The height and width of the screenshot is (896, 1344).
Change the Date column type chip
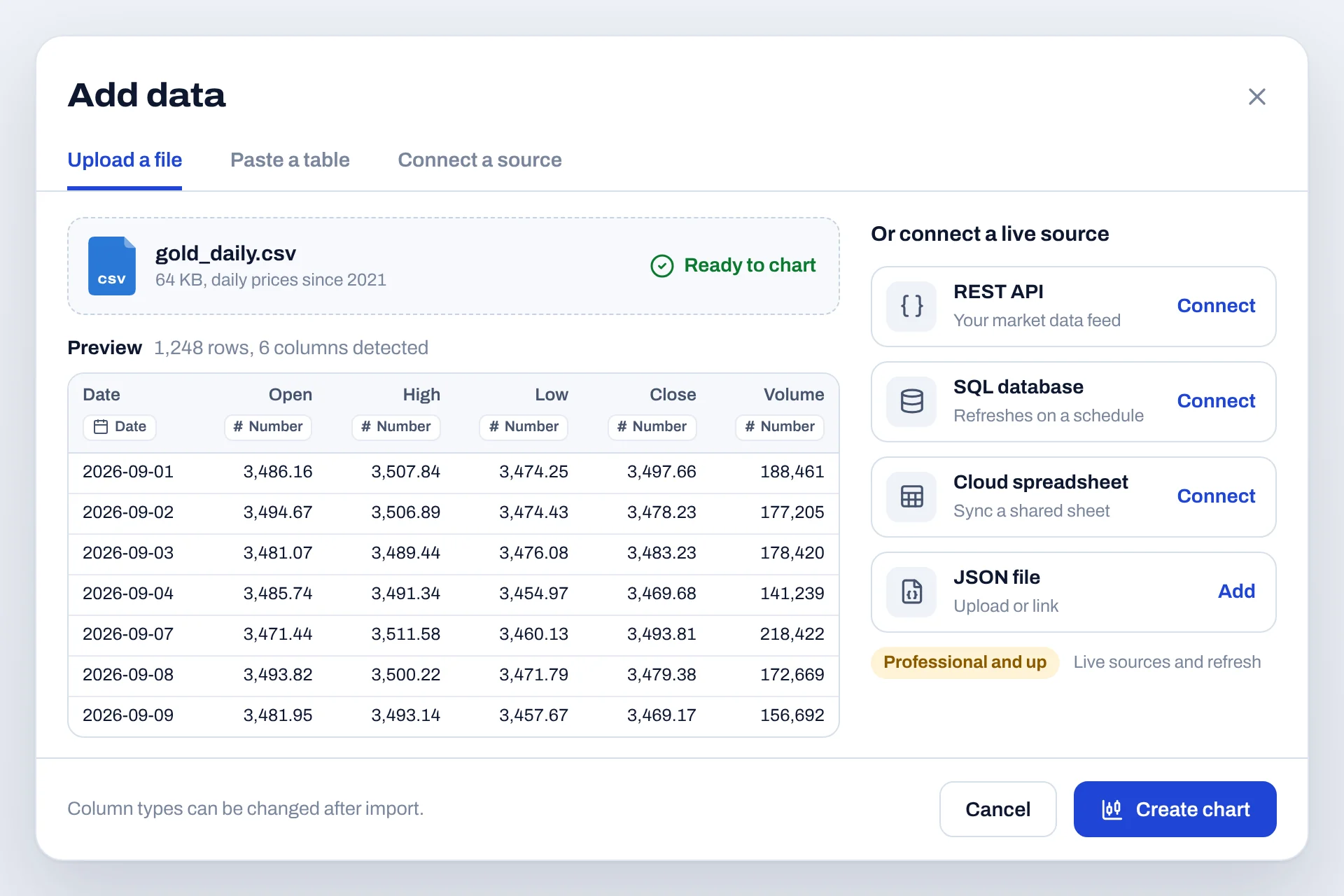pos(120,427)
